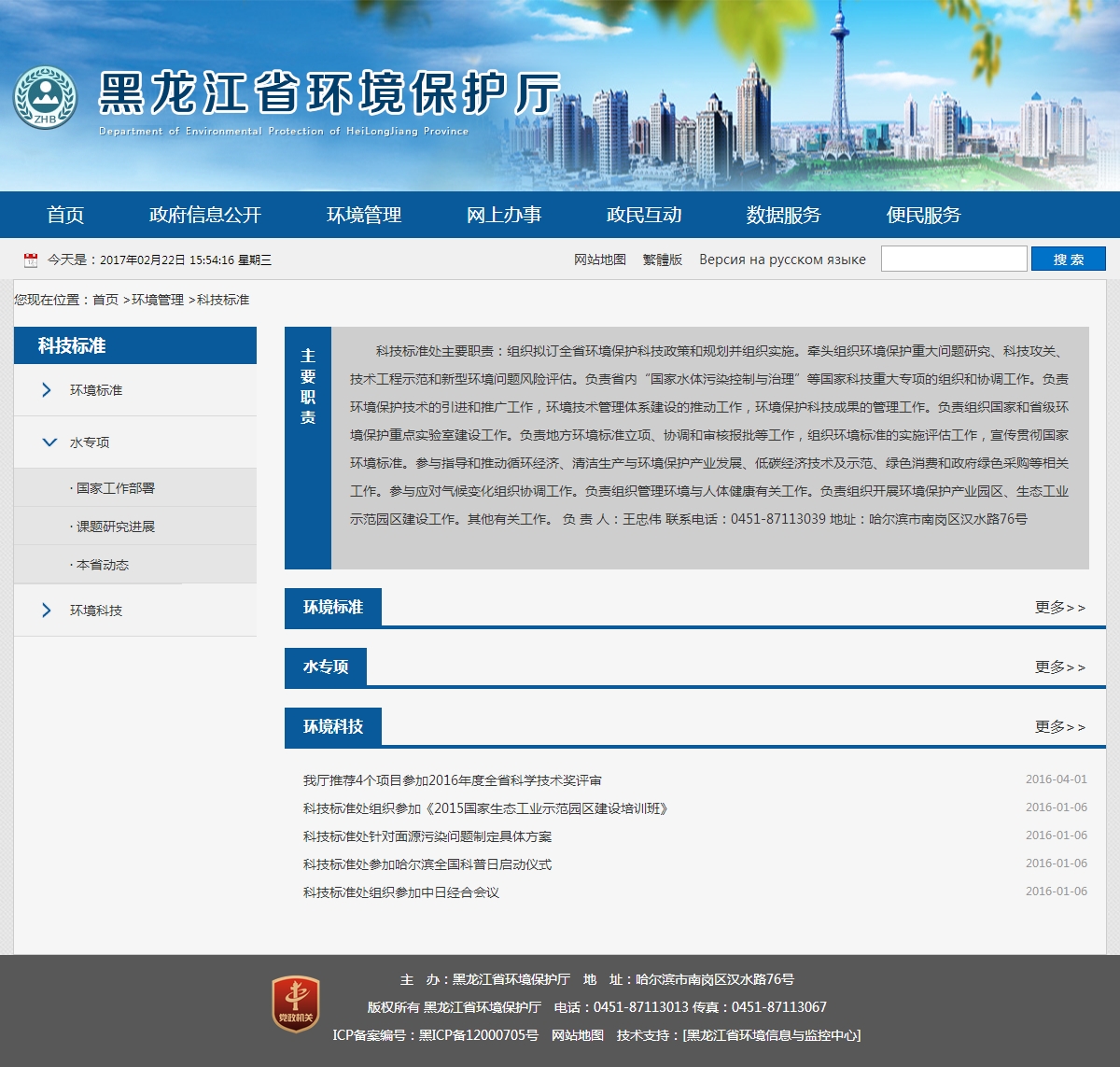1120x1067 pixels.
Task: Click 更多>> in the 环境科技 section
Action: 1059,727
